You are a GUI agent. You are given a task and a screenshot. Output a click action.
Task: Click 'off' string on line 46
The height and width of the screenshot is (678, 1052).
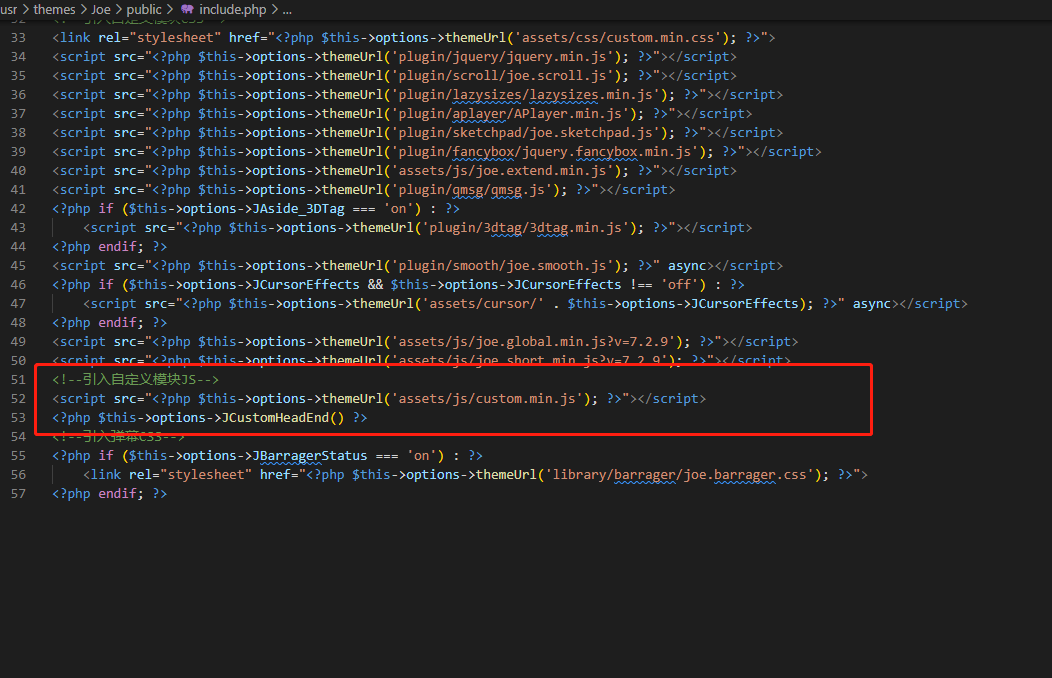(x=679, y=284)
